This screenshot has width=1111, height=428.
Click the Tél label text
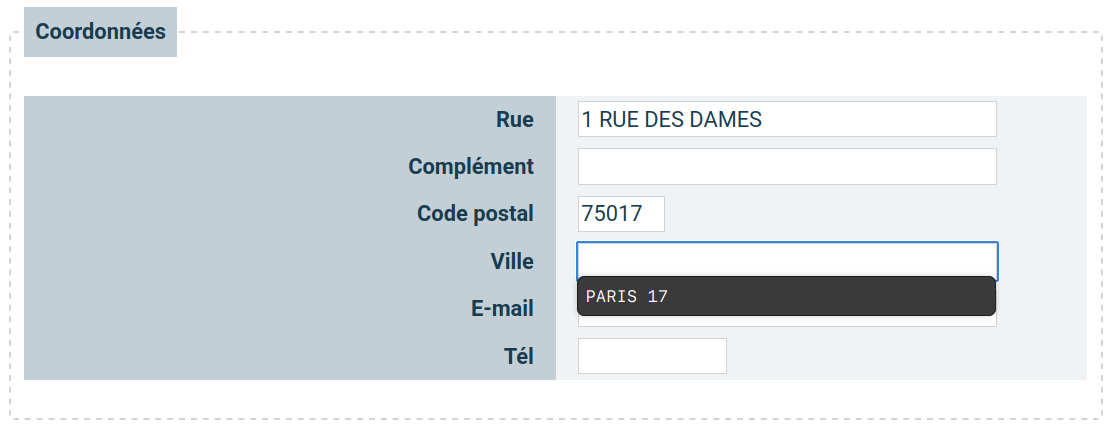(x=518, y=356)
